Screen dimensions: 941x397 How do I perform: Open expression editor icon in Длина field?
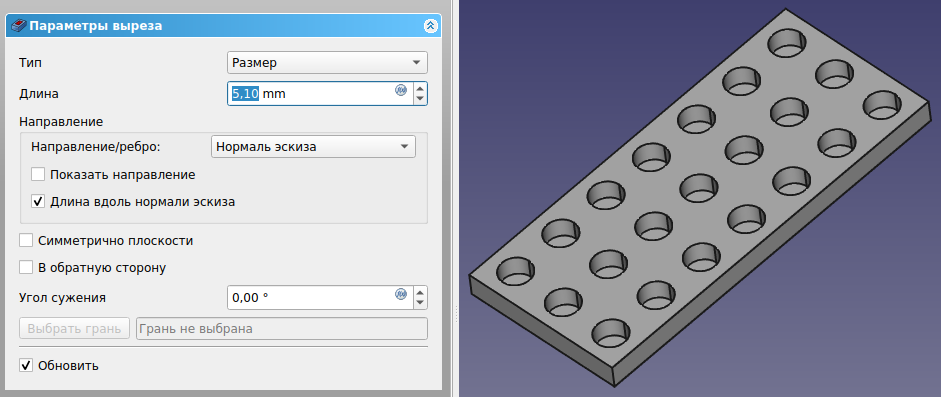401,90
